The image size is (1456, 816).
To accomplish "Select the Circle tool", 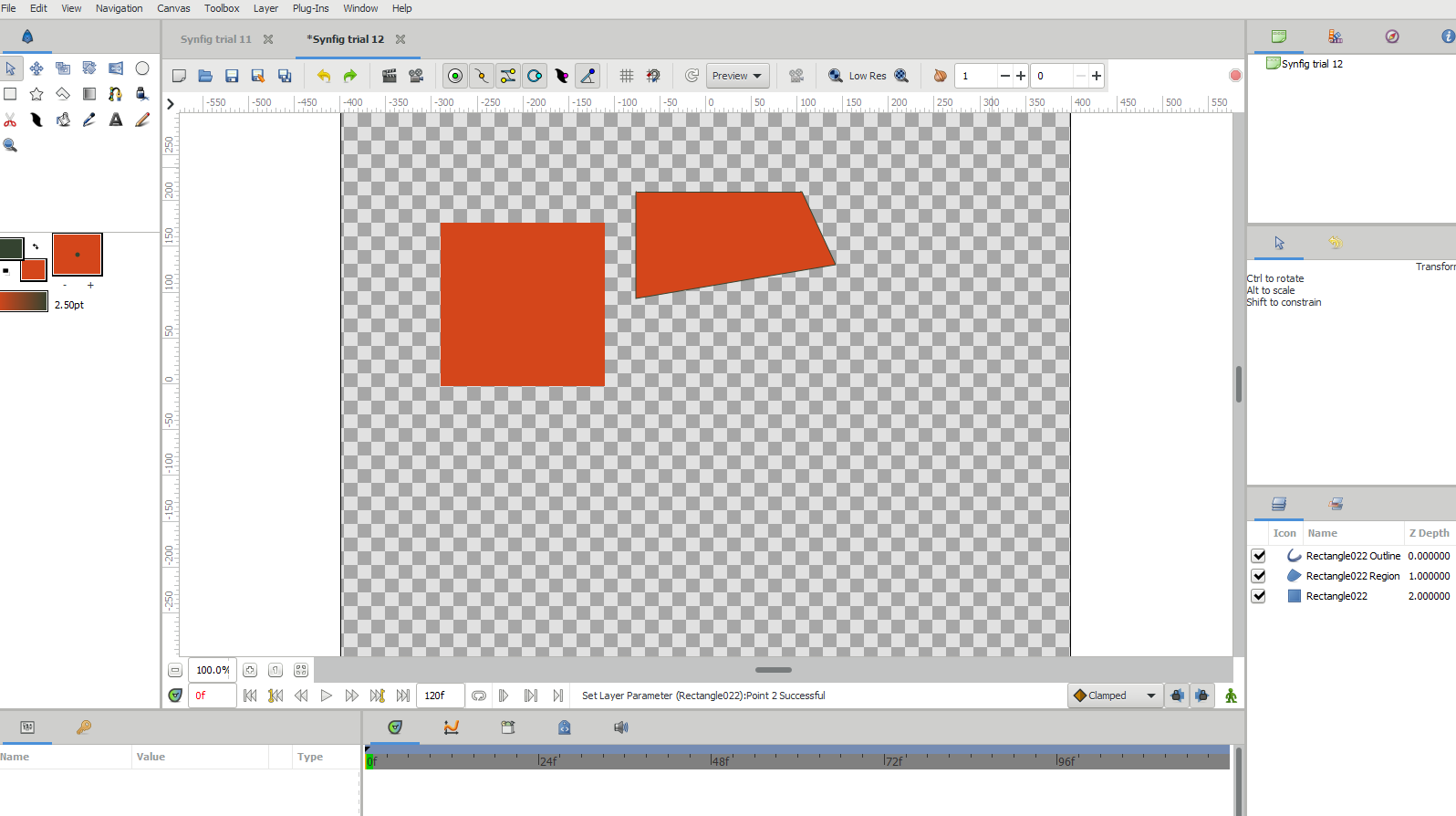I will tap(142, 68).
